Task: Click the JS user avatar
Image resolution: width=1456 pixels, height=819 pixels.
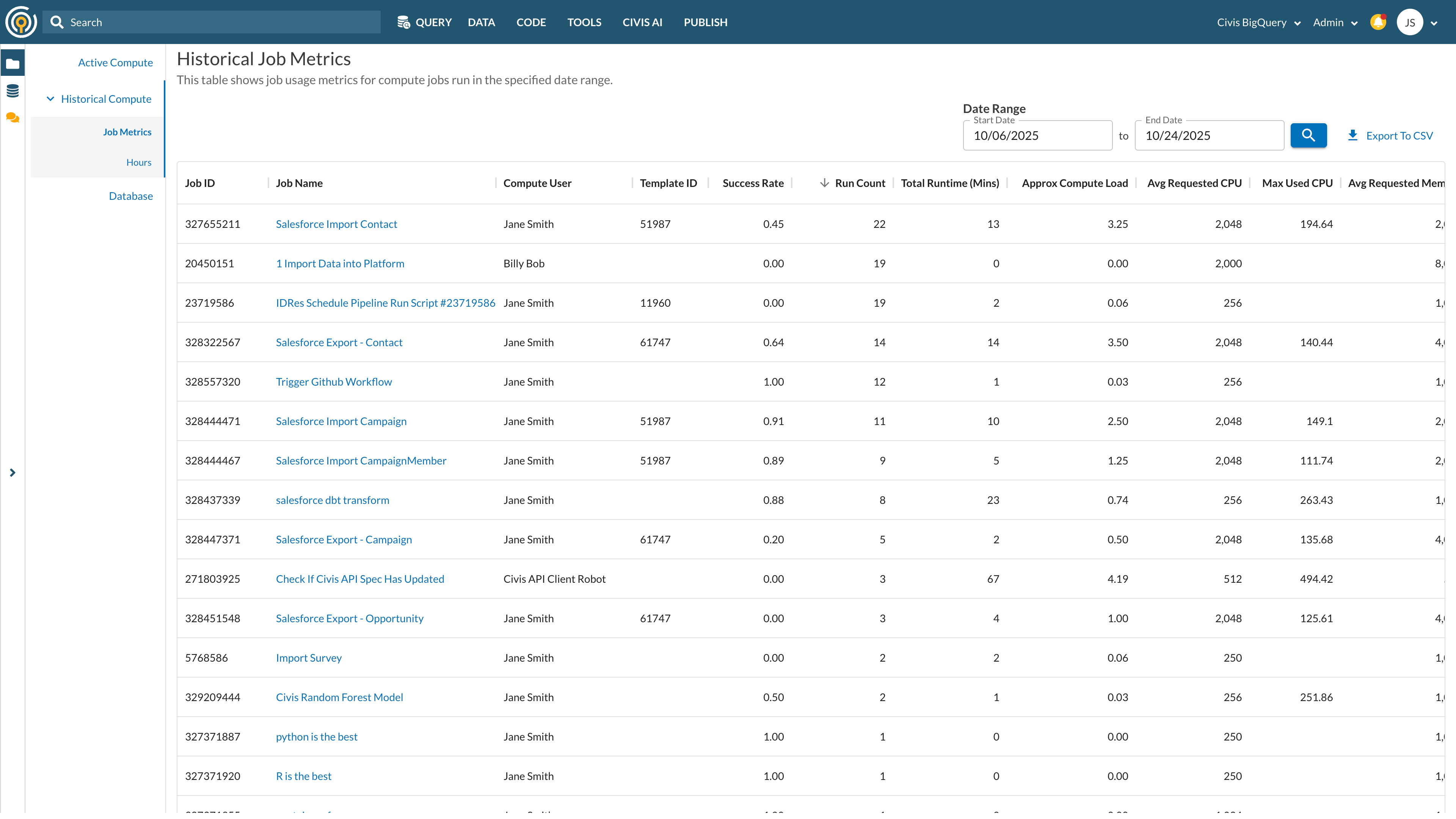Action: click(1410, 22)
